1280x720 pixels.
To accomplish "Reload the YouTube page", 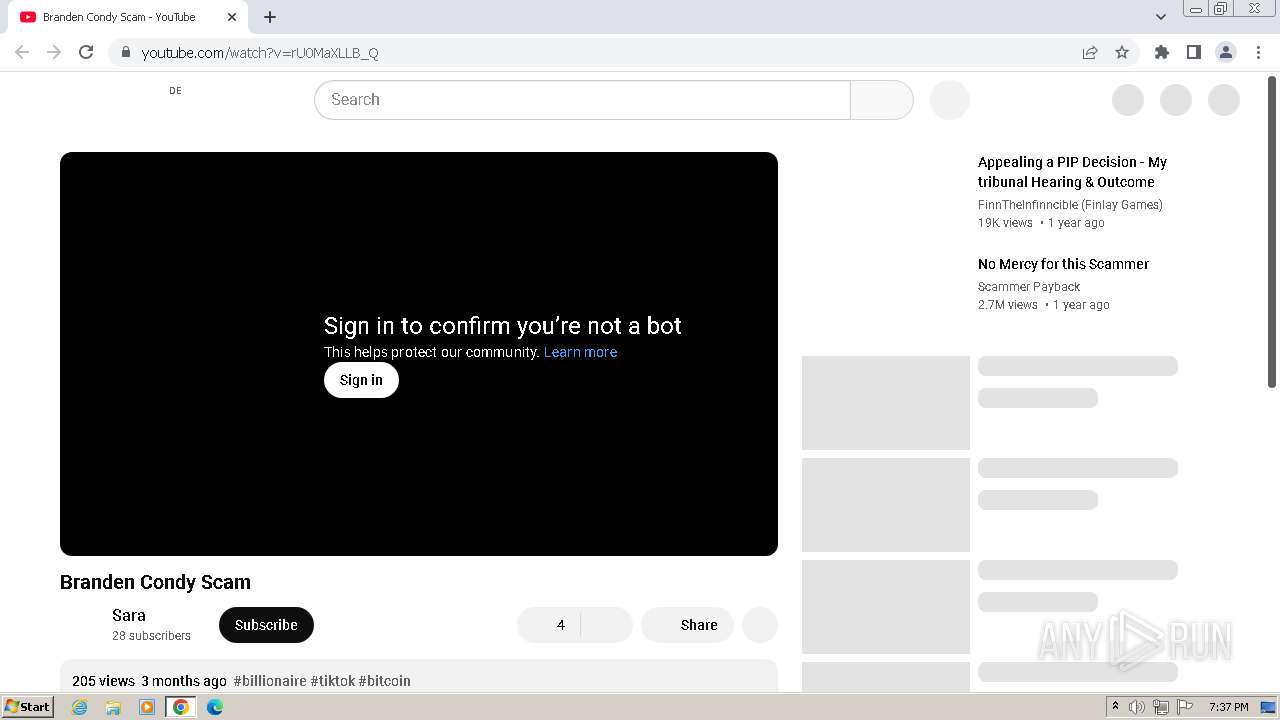I will click(x=86, y=52).
